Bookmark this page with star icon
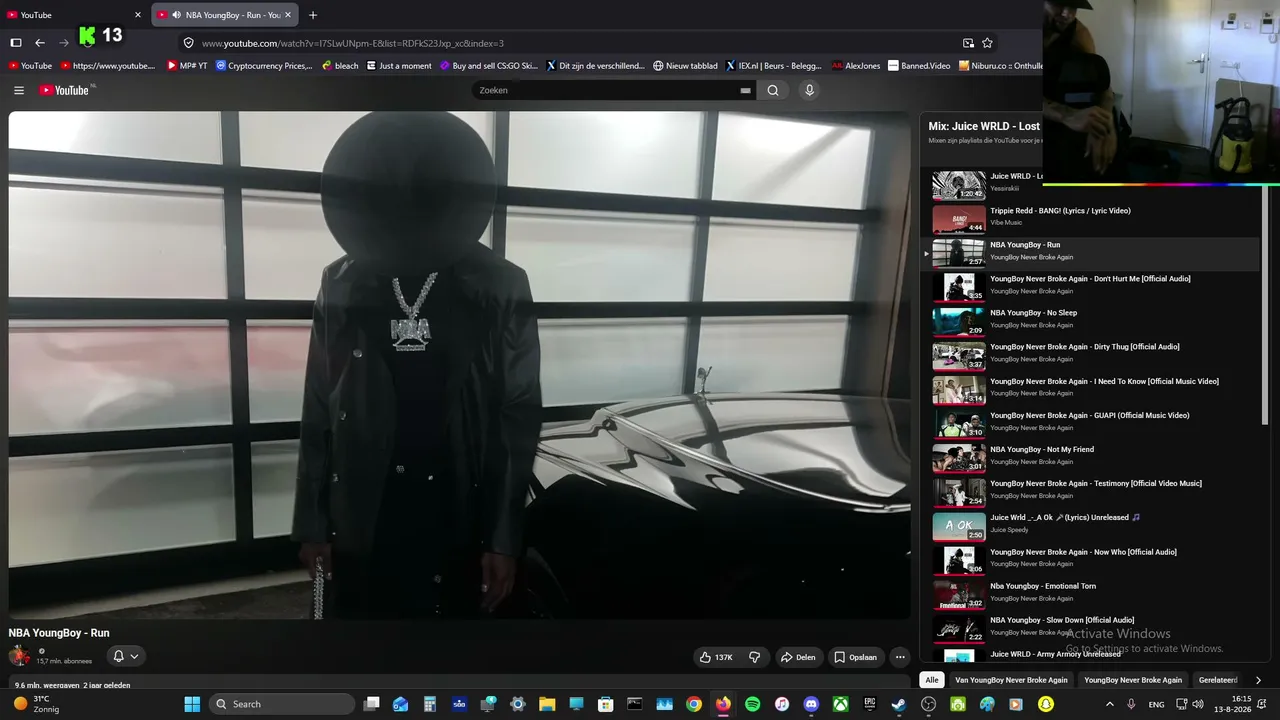Viewport: 1280px width, 720px height. tap(987, 43)
